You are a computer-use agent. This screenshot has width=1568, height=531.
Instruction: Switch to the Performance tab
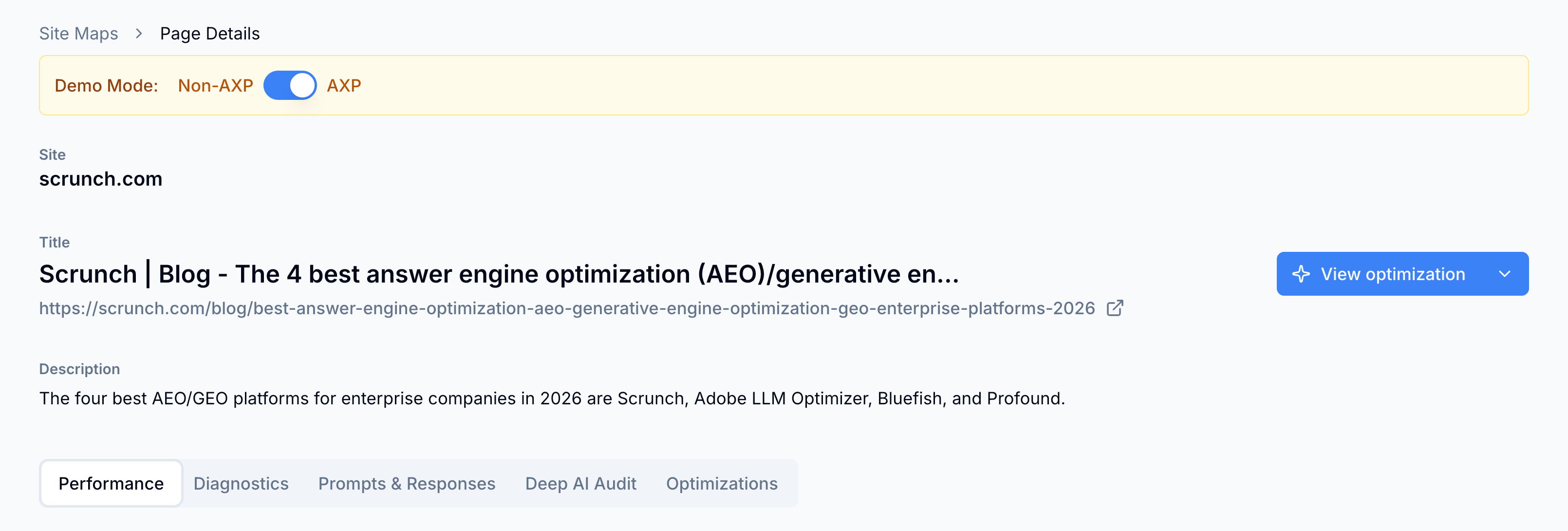(111, 483)
